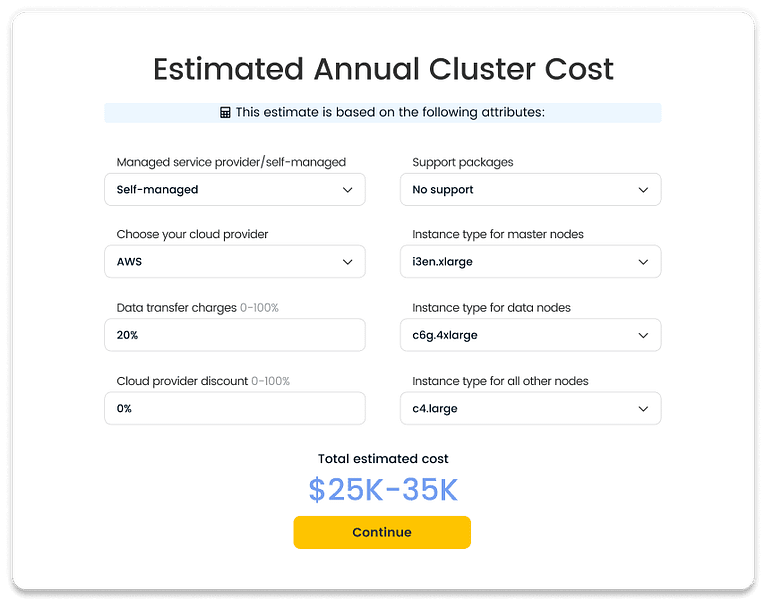
Task: Click the yellow Continue button
Action: click(x=382, y=532)
